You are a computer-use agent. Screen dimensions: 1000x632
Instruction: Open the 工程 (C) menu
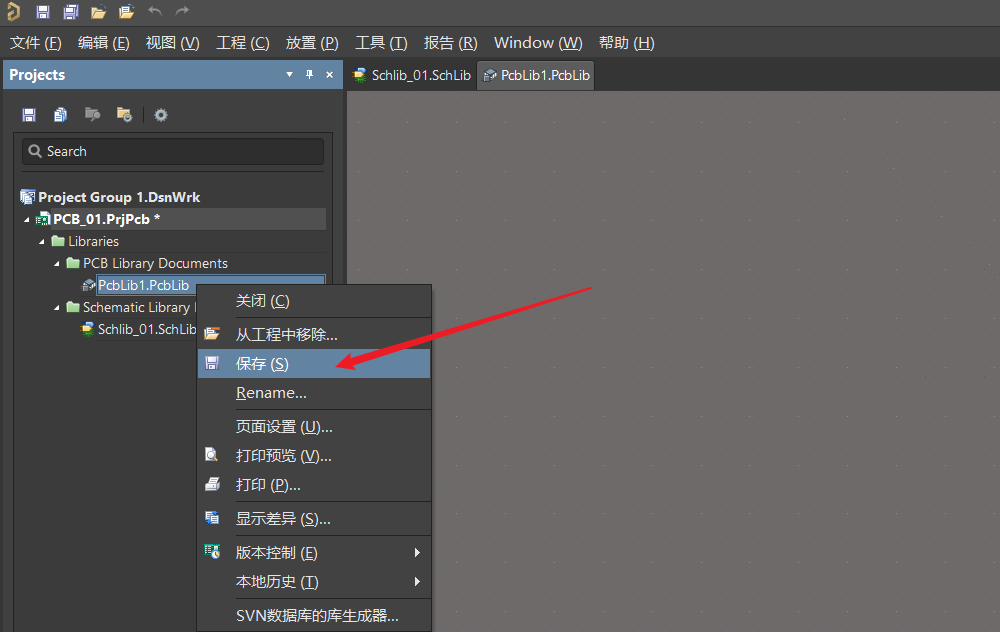(242, 43)
